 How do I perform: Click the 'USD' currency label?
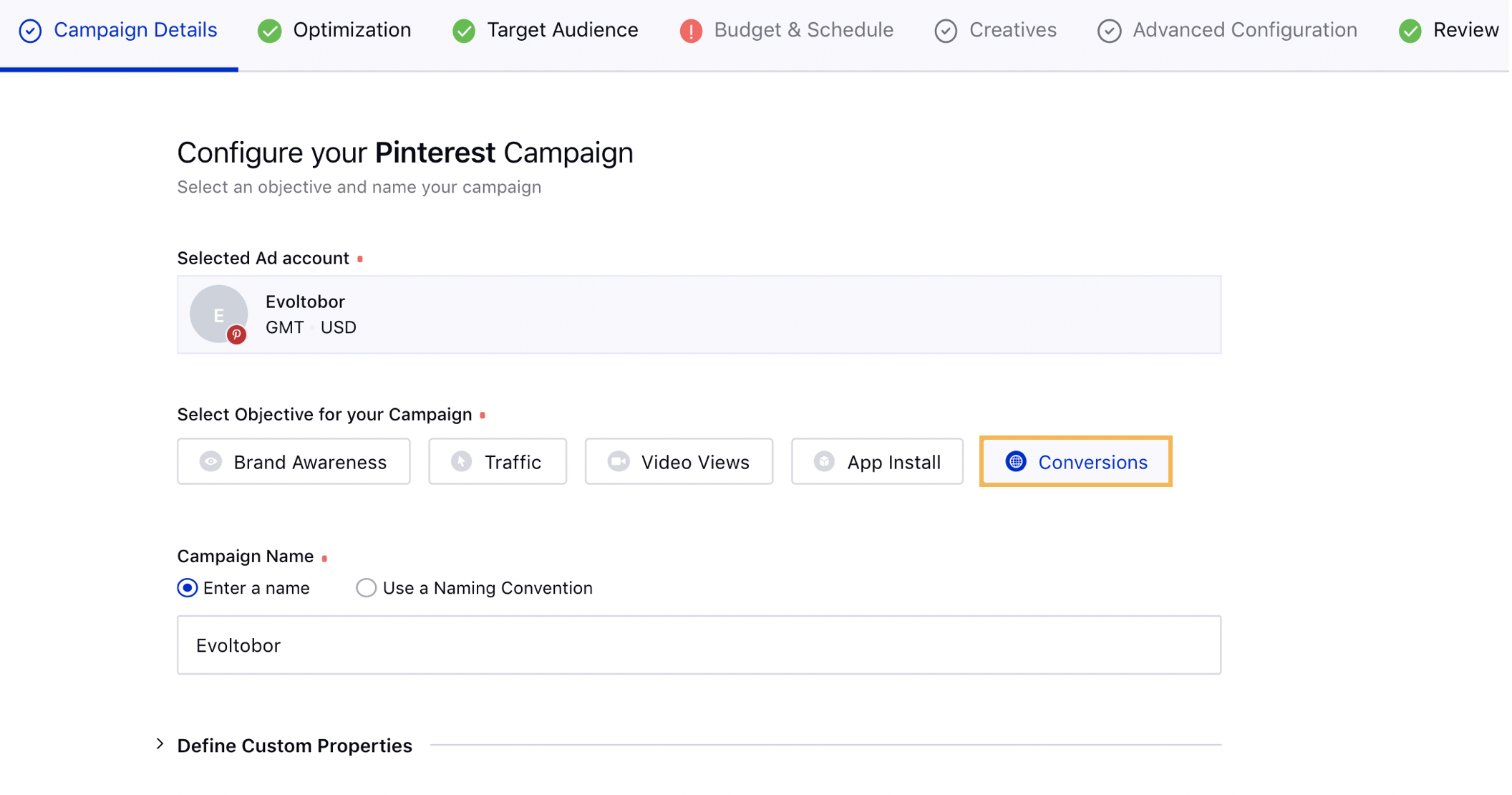pyautogui.click(x=339, y=327)
